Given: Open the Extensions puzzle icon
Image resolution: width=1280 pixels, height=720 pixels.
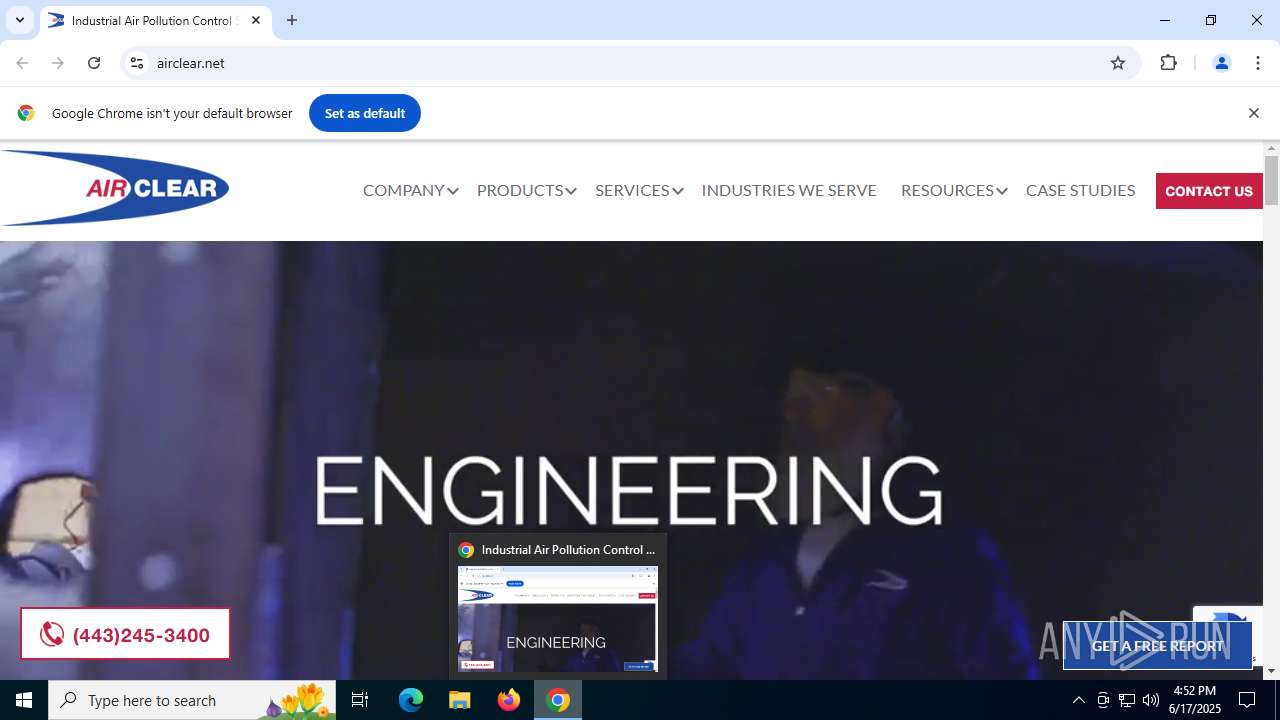Looking at the screenshot, I should [x=1168, y=63].
